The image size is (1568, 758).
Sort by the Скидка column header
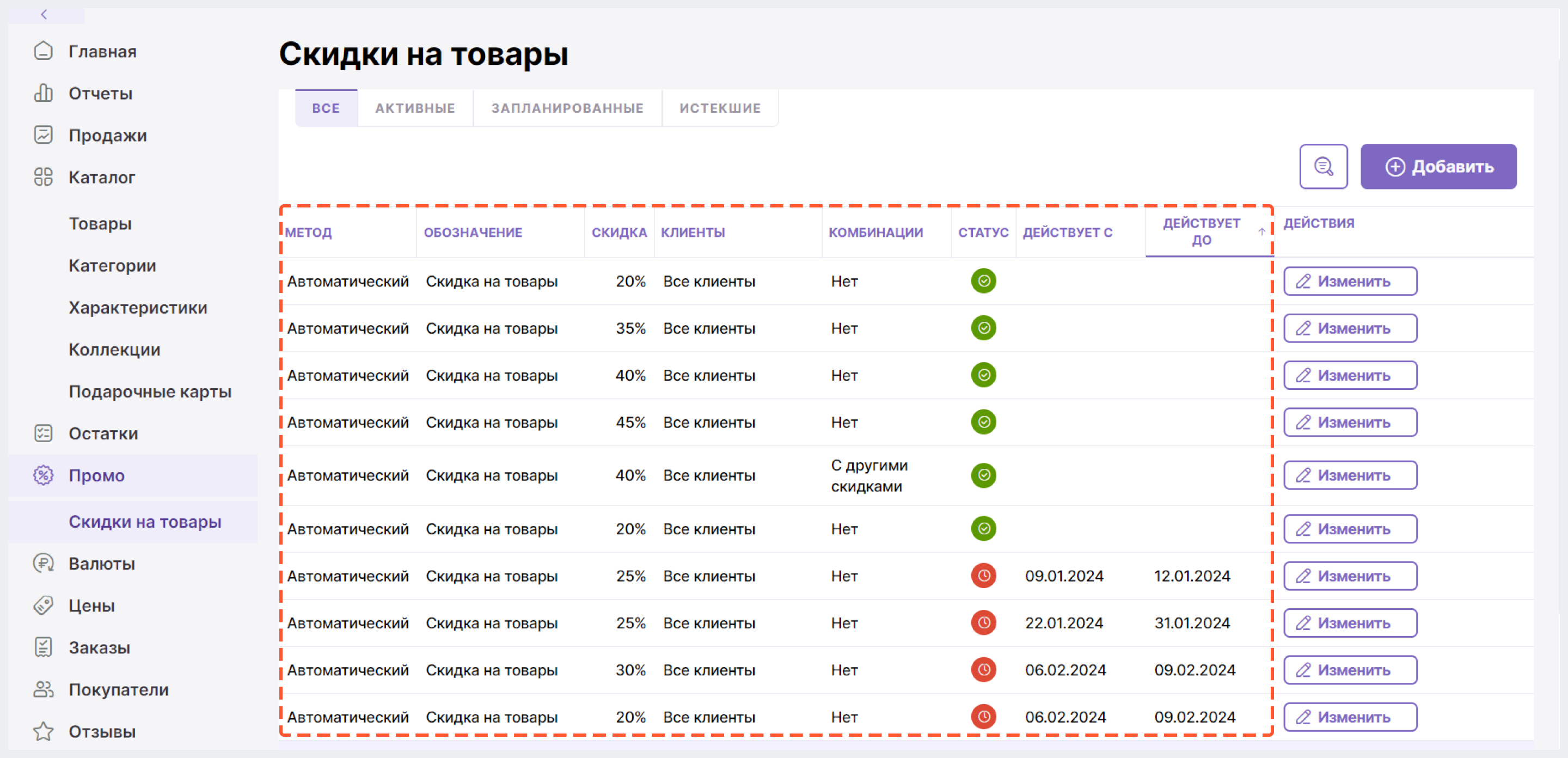619,232
